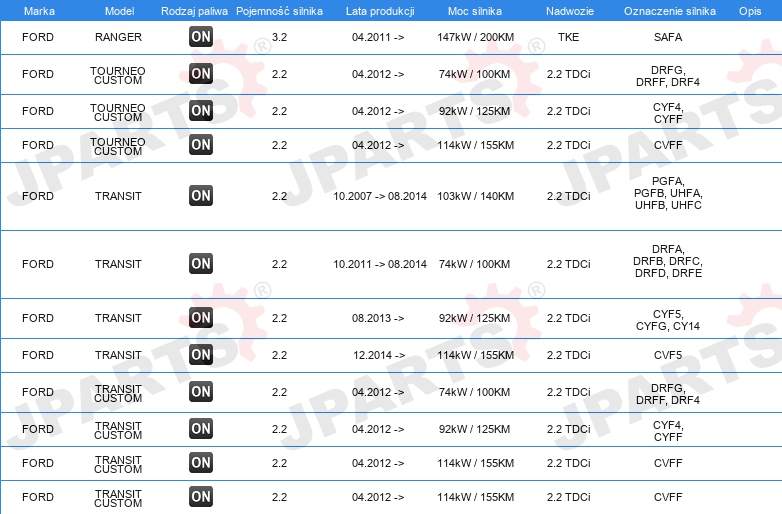Select the 103kW / 140KM power cell
Screen dimensions: 782x514
475,196
